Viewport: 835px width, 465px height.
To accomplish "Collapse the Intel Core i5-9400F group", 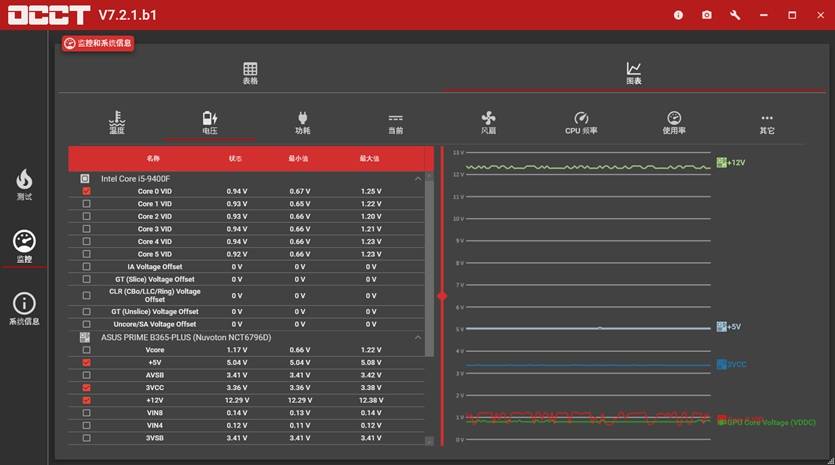I will [x=418, y=178].
